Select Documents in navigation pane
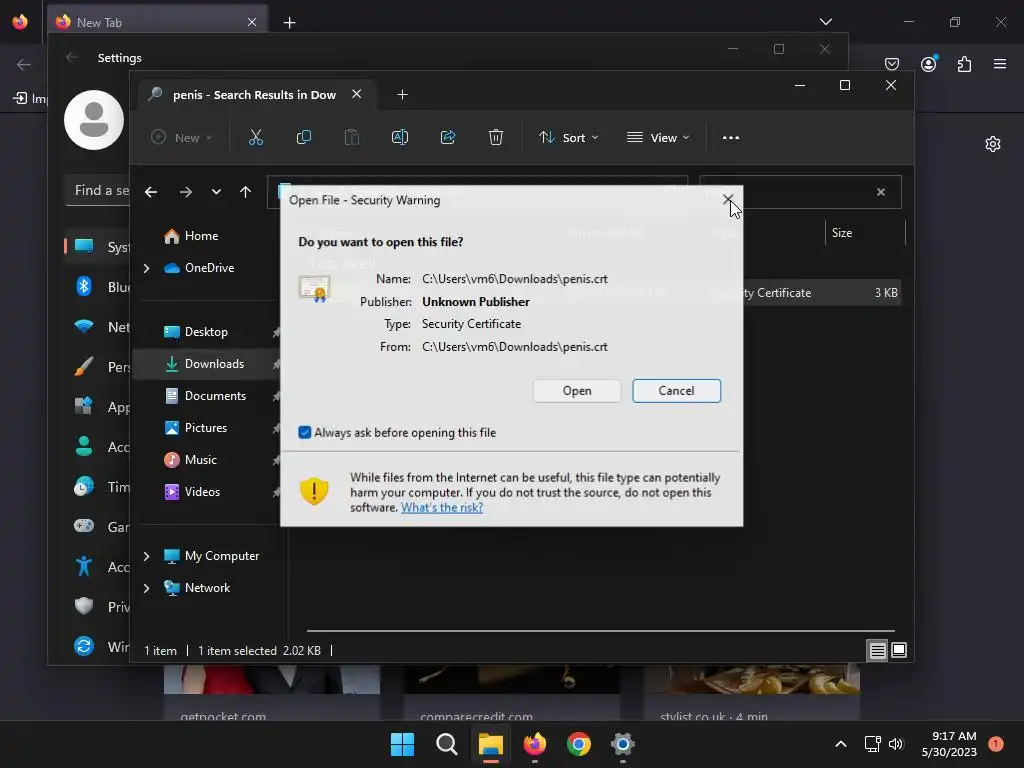The height and width of the screenshot is (768, 1024). click(215, 396)
